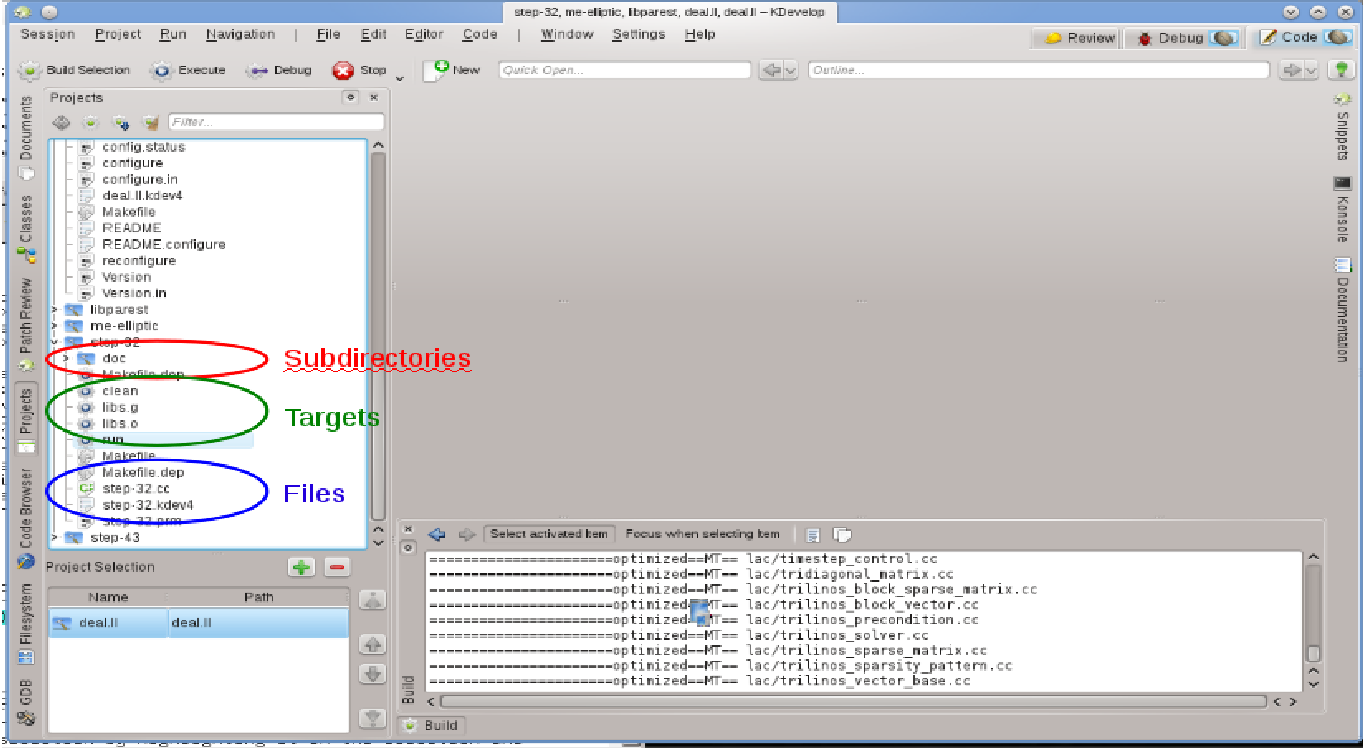
Task: Open the Navigation menu
Action: coord(240,34)
